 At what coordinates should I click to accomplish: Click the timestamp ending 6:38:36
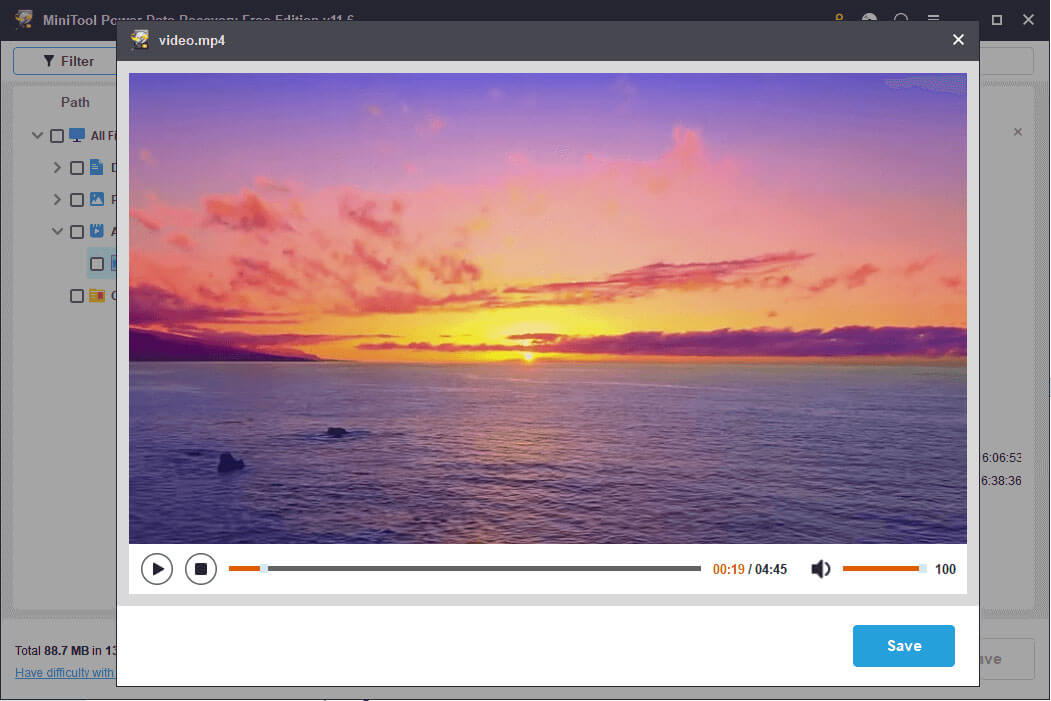[1001, 481]
